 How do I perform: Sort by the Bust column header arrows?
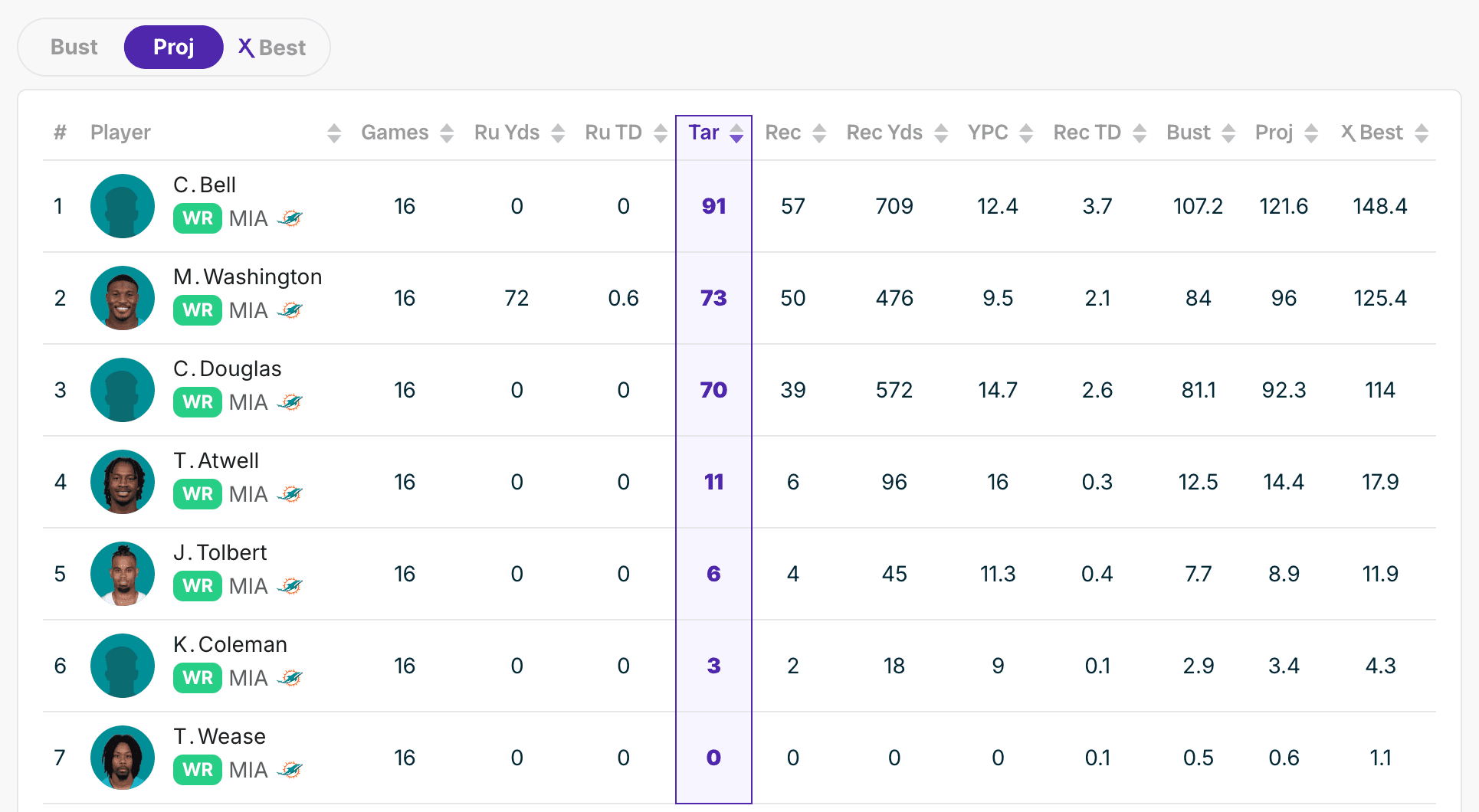tap(1228, 133)
